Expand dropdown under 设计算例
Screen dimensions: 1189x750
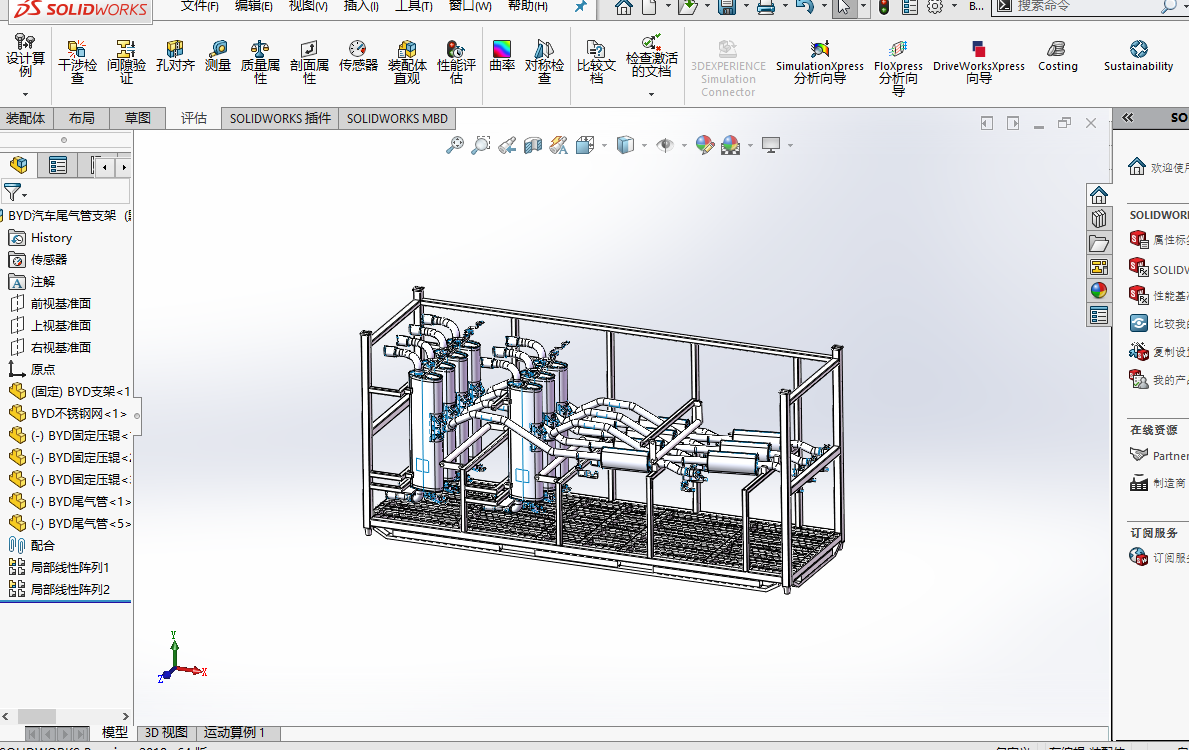[x=25, y=95]
